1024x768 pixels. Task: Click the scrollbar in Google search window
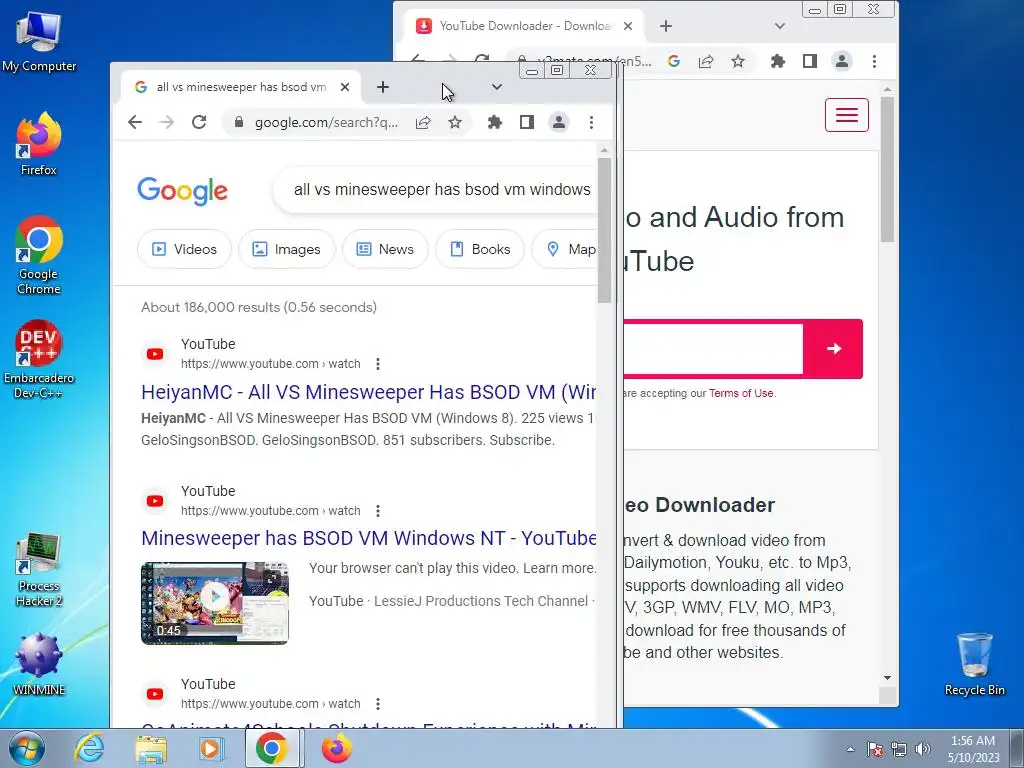(x=604, y=231)
